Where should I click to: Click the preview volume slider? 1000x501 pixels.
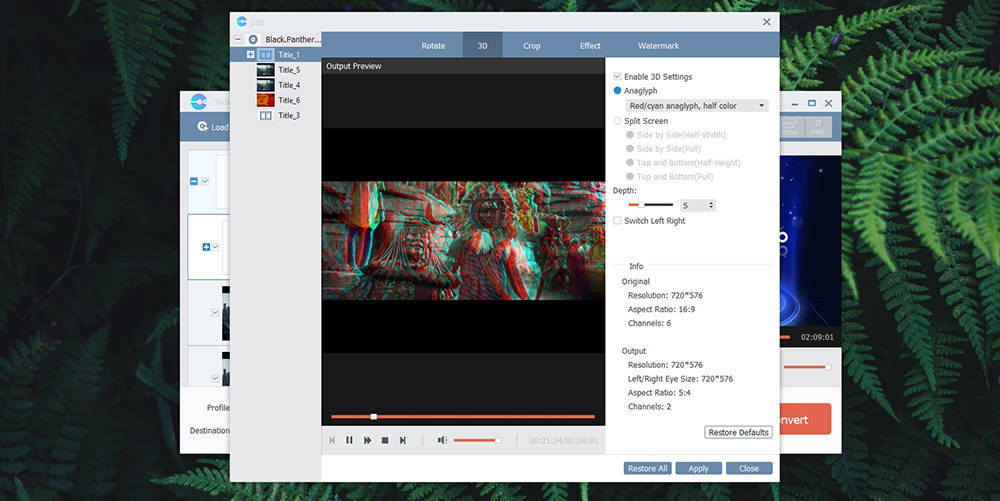476,440
